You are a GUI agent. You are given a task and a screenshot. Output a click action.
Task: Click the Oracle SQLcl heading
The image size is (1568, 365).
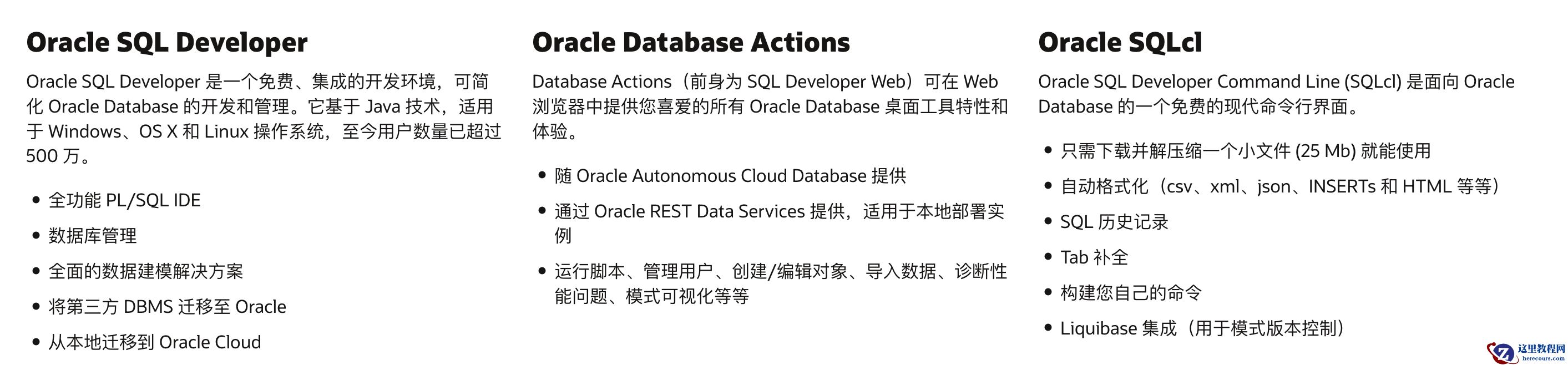[1120, 43]
